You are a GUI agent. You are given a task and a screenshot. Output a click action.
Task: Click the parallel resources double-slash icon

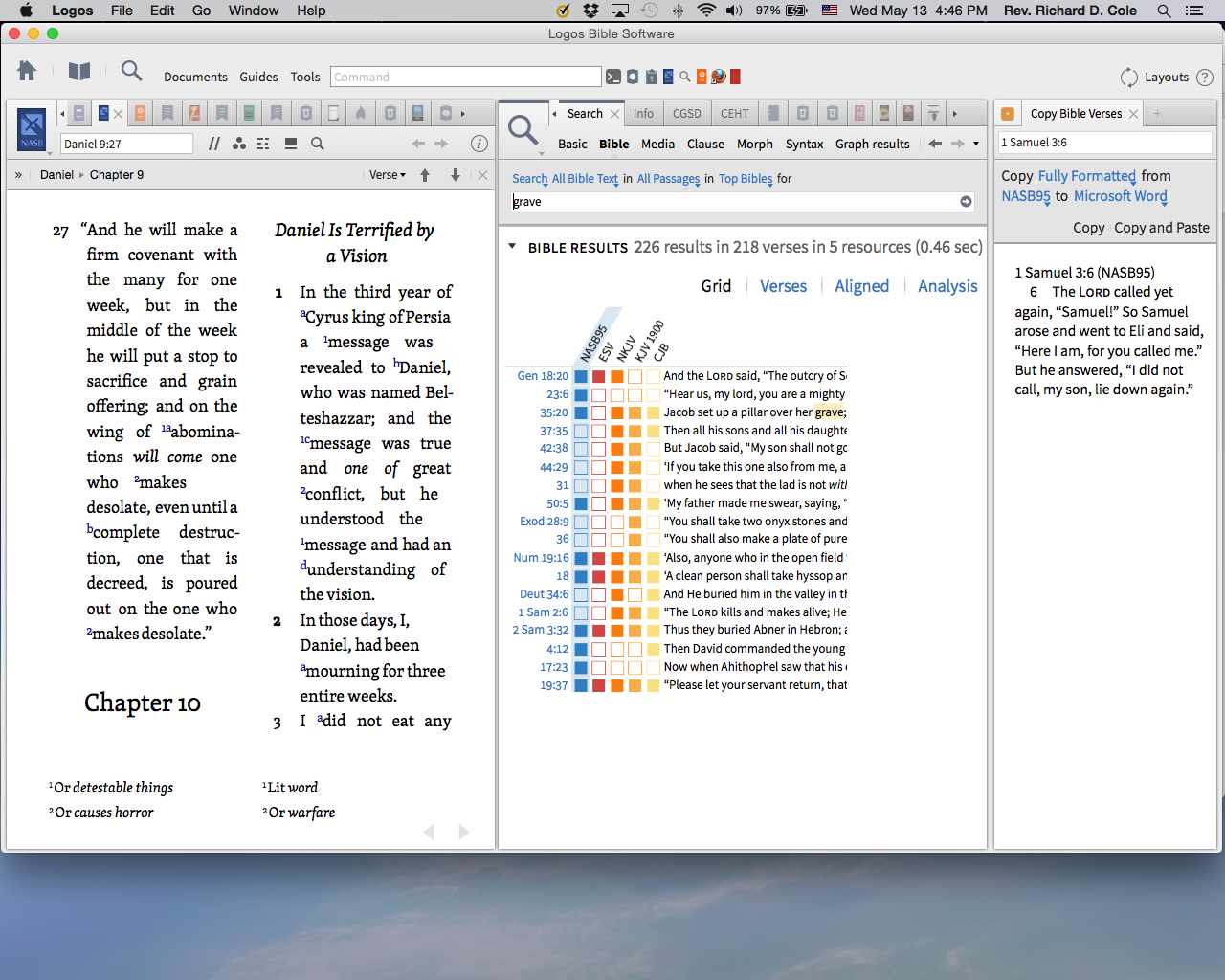pos(213,144)
